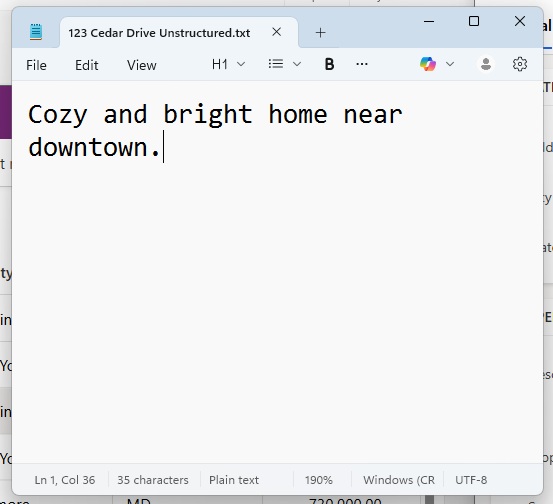Screen dimensions: 553x504
Task: Click the bulleted list icon
Action: coord(275,64)
